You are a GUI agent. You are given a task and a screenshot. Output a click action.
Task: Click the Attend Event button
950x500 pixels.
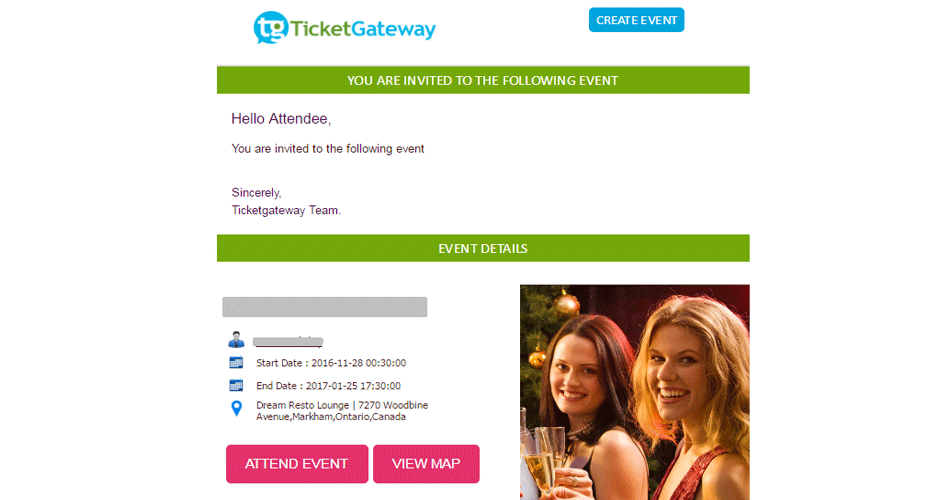point(297,464)
